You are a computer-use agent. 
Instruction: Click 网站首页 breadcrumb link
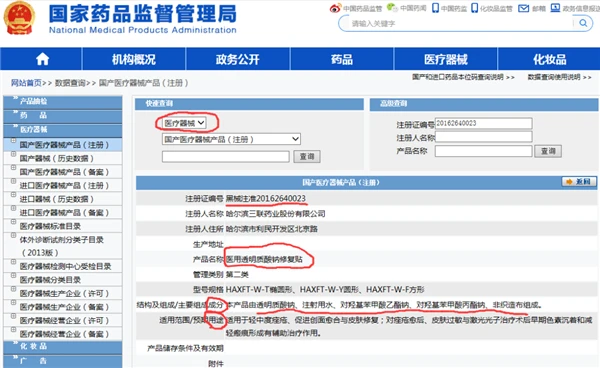coord(26,83)
